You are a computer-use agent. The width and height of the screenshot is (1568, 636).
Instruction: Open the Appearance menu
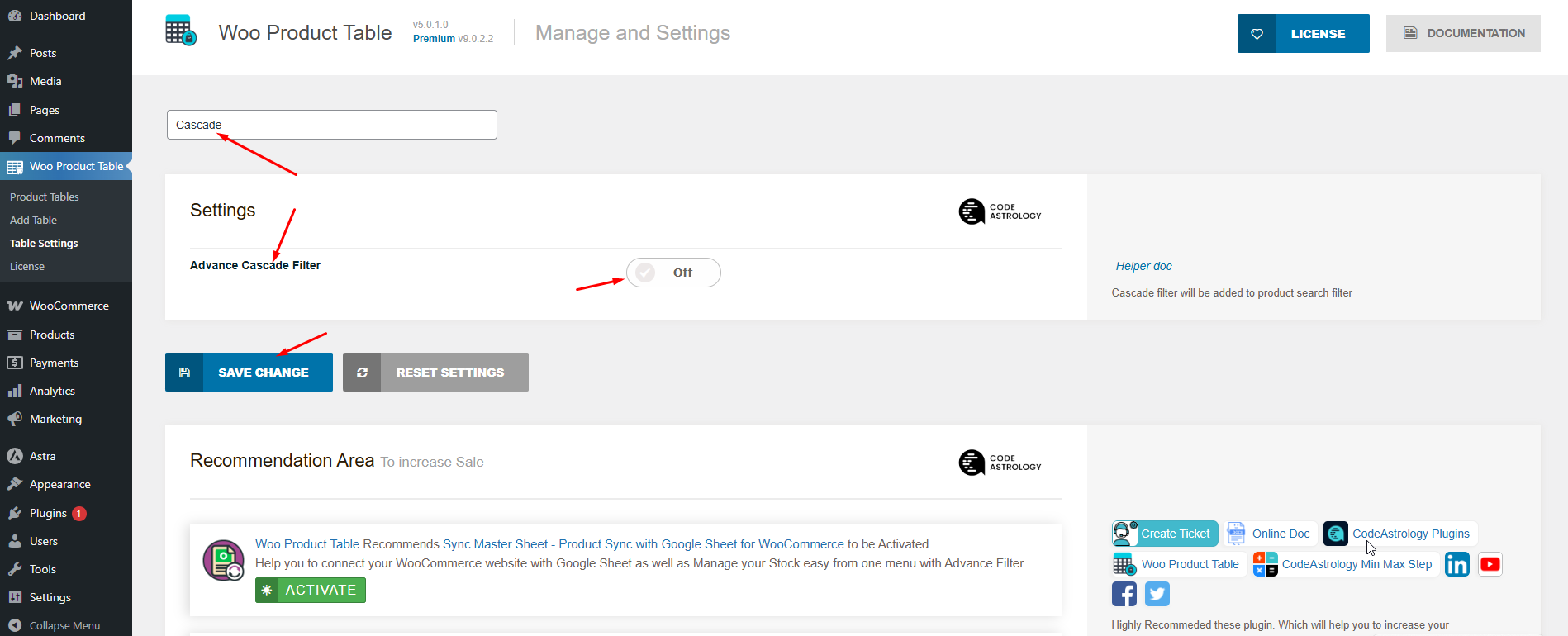66,484
